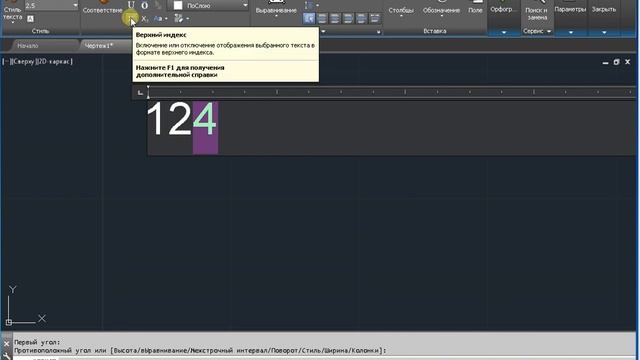Click the Стиль panel title
The width and height of the screenshot is (640, 360).
click(40, 31)
